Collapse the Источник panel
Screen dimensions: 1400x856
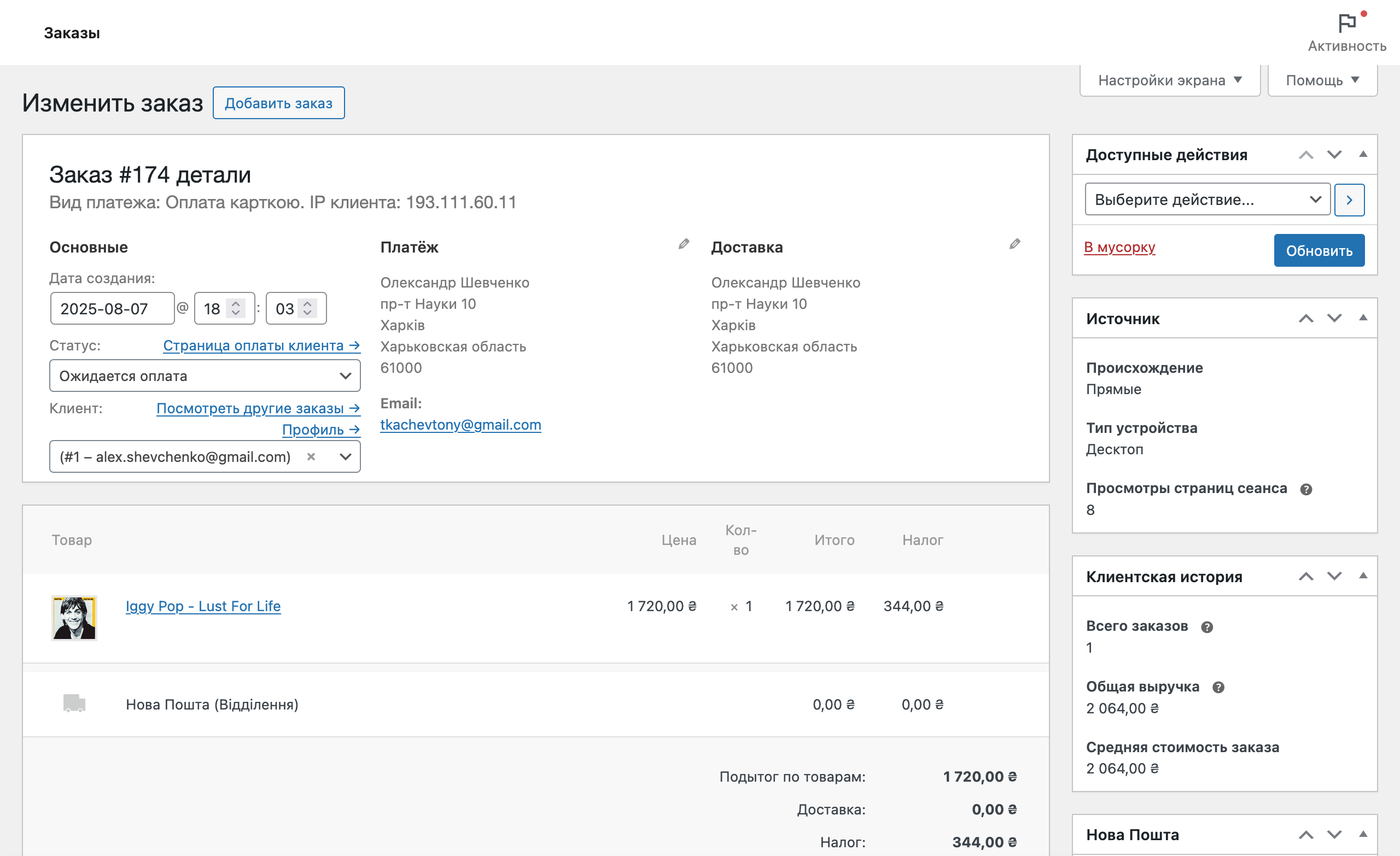(1363, 318)
